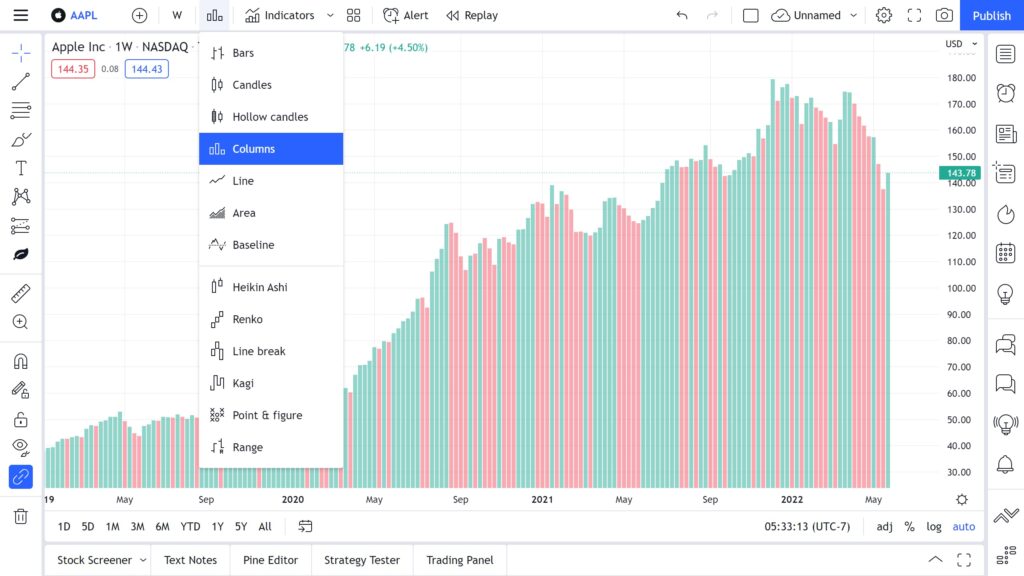Remove drawings with trash icon

21,517
